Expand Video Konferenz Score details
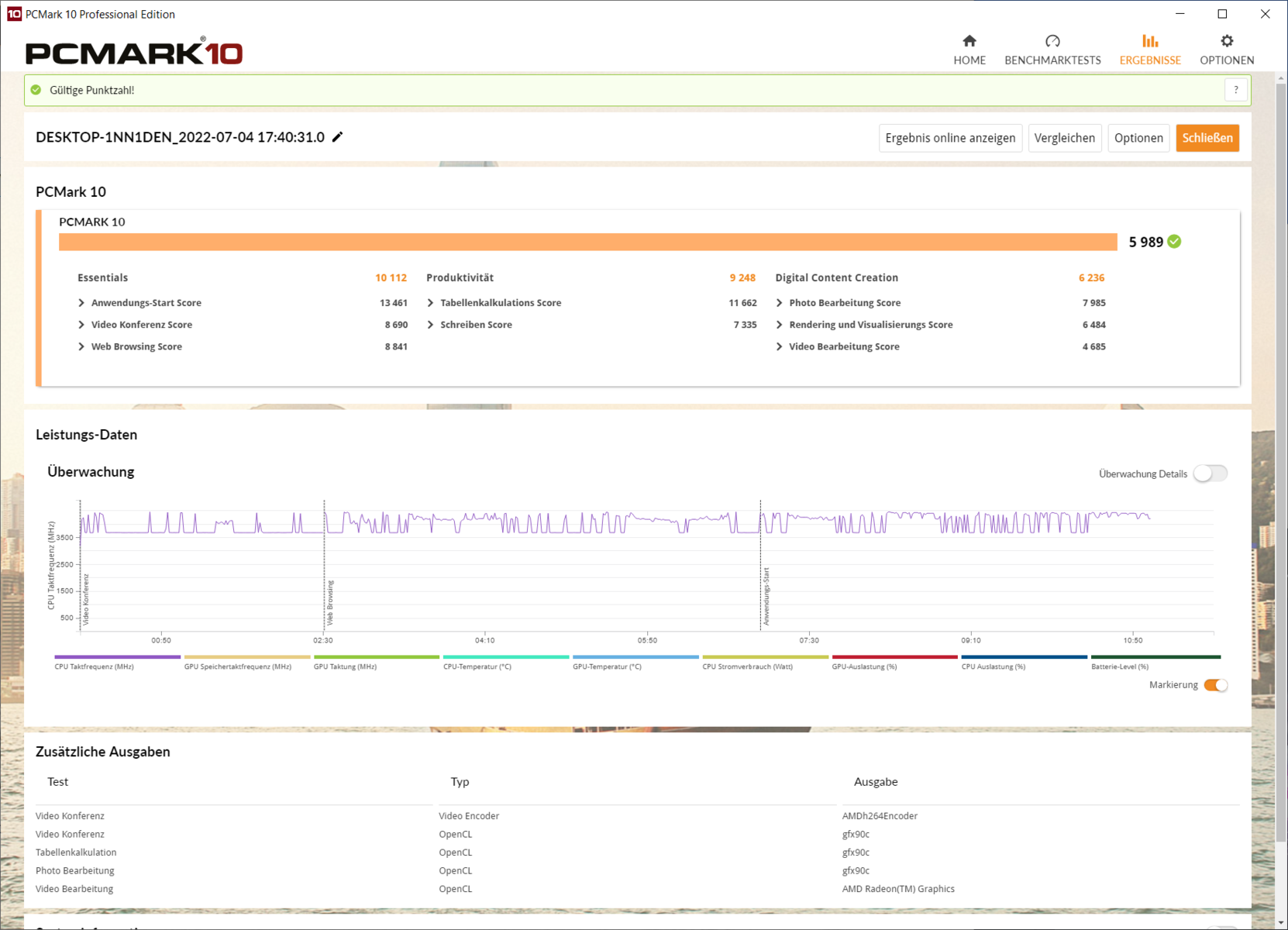The image size is (1288, 930). [x=81, y=325]
